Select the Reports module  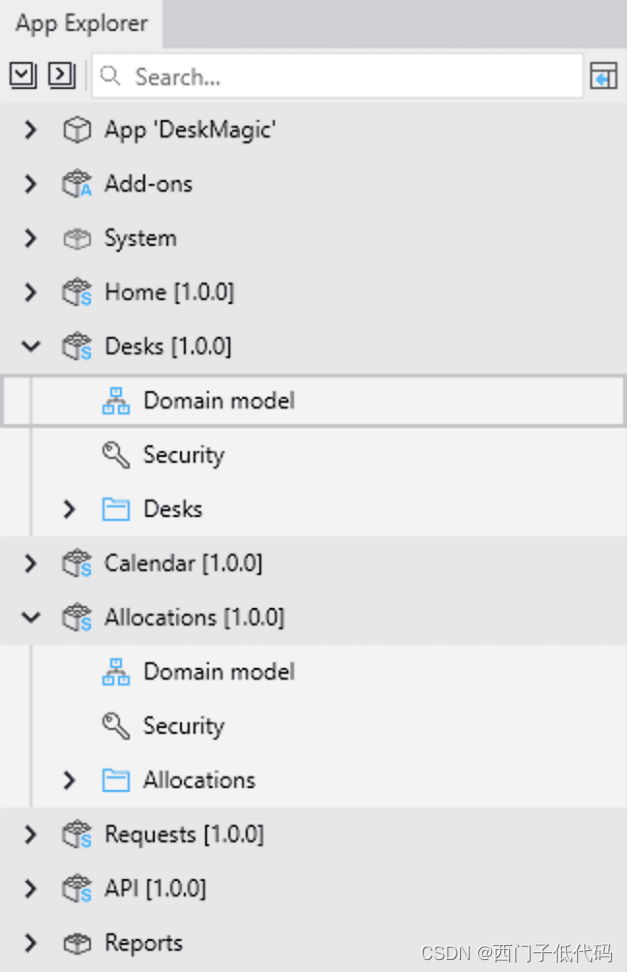[x=143, y=943]
